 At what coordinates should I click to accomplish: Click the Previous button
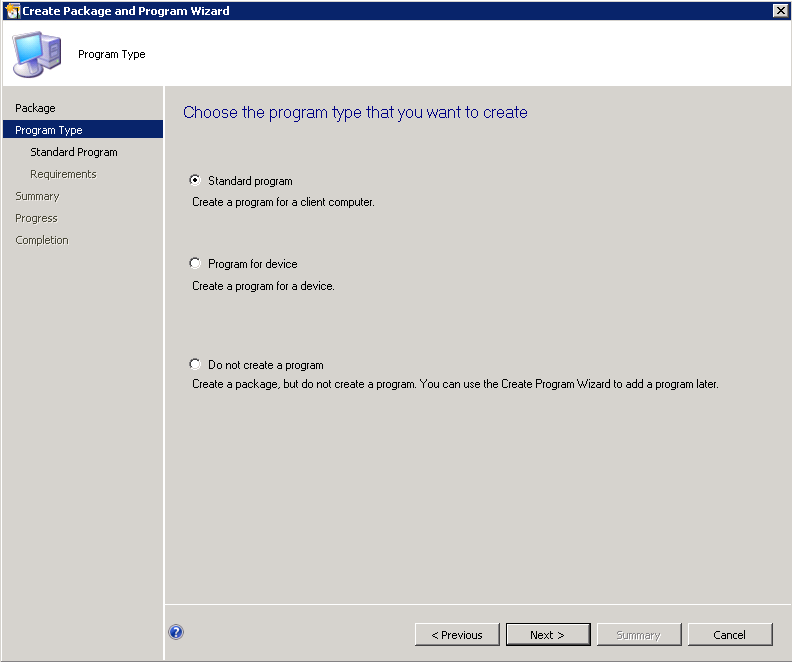pyautogui.click(x=457, y=634)
